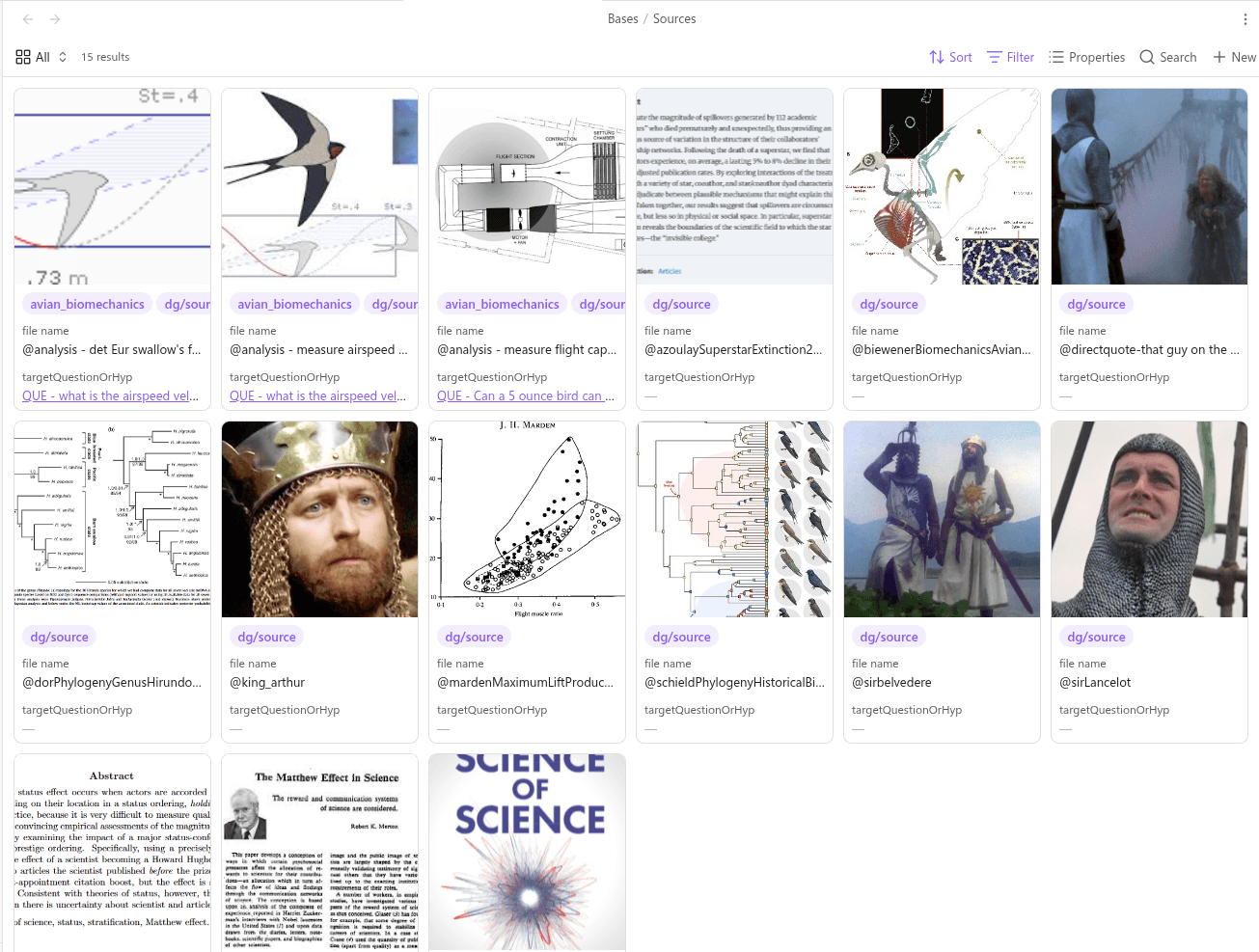Open the Science of Science cover thumbnail
Viewport: 1259px width, 952px height.
[528, 853]
